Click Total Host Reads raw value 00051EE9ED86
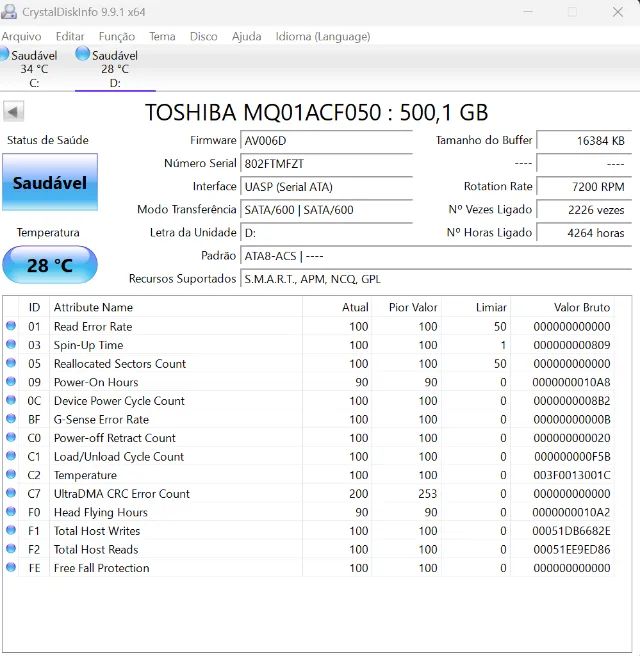Viewport: 640px width, 656px height. [571, 549]
